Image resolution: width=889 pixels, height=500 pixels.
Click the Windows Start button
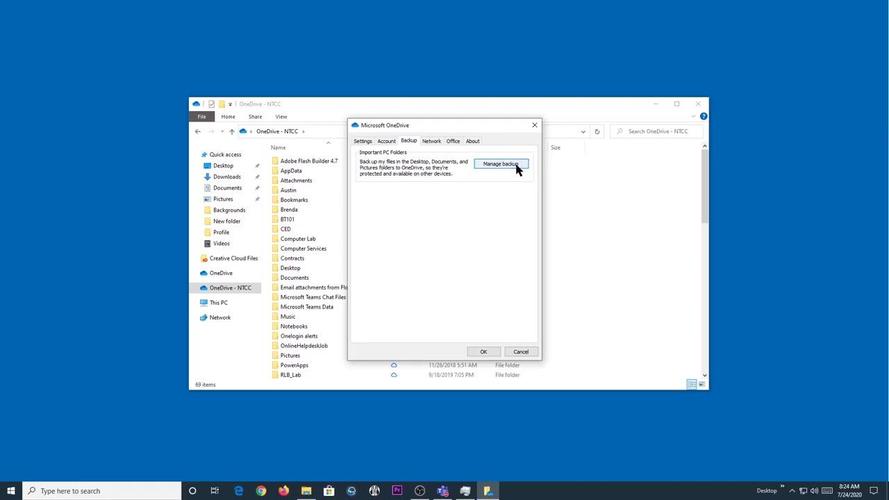[x=11, y=491]
